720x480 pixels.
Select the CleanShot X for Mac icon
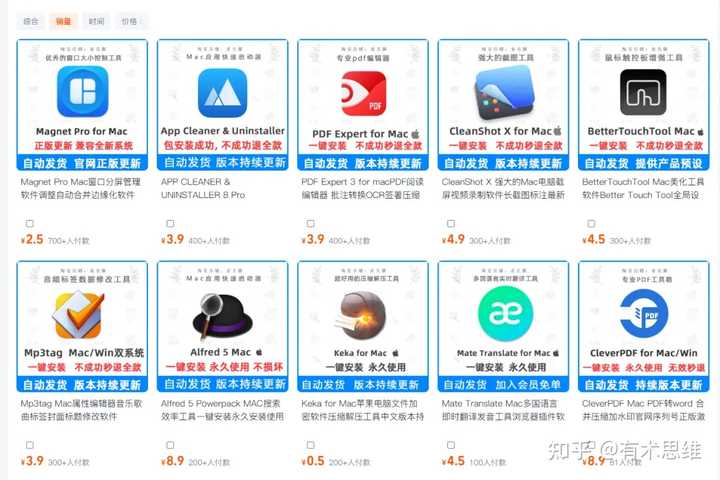click(504, 93)
